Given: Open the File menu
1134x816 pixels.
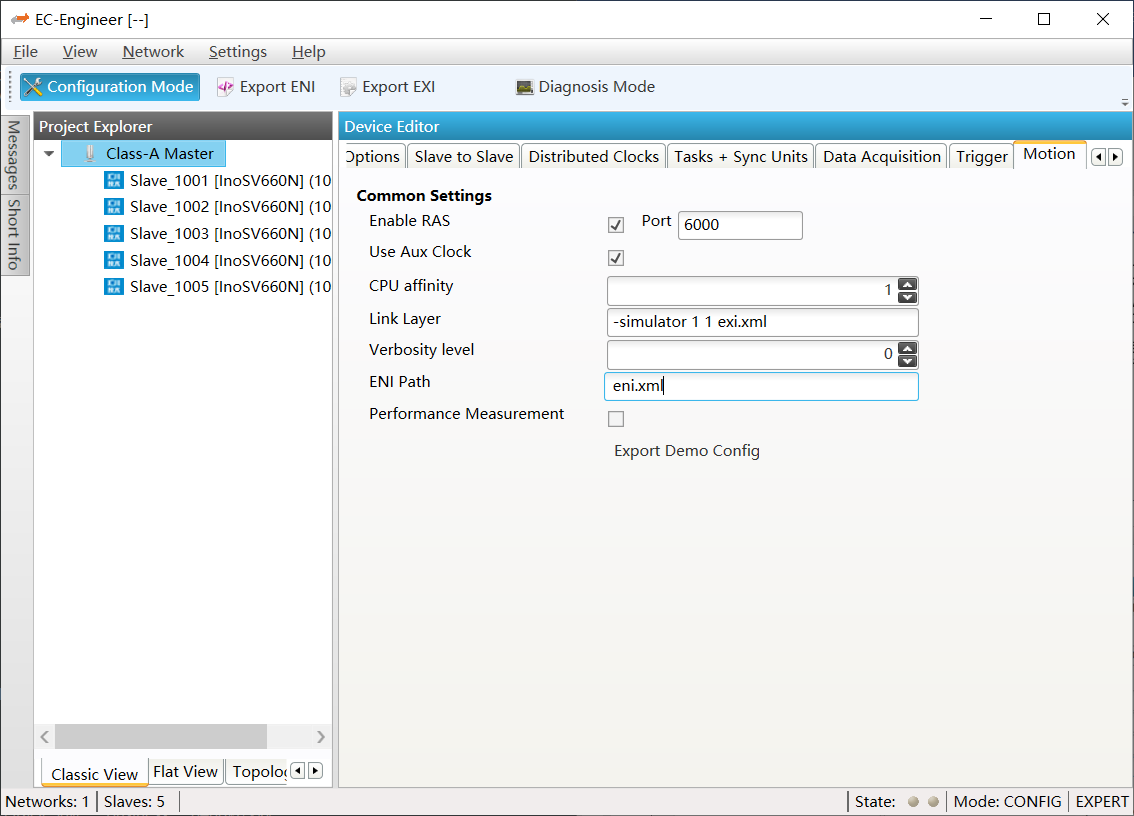Looking at the screenshot, I should coord(25,52).
